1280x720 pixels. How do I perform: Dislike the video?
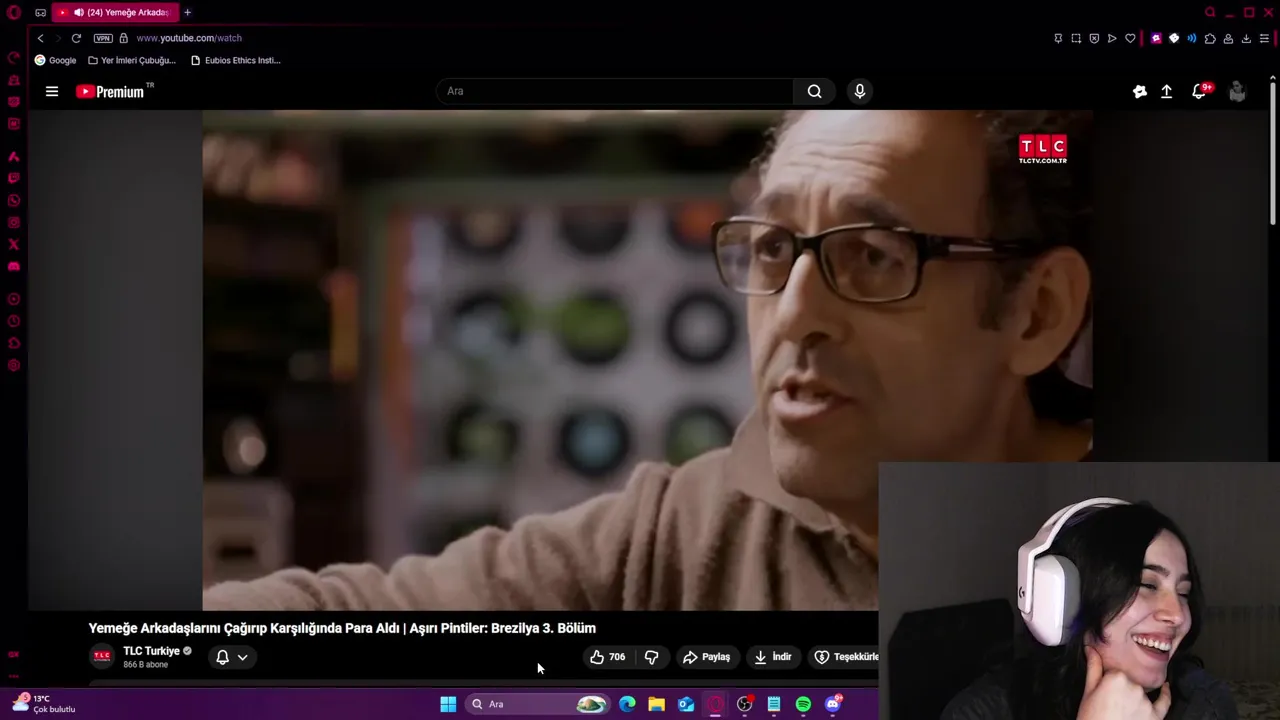(x=651, y=657)
